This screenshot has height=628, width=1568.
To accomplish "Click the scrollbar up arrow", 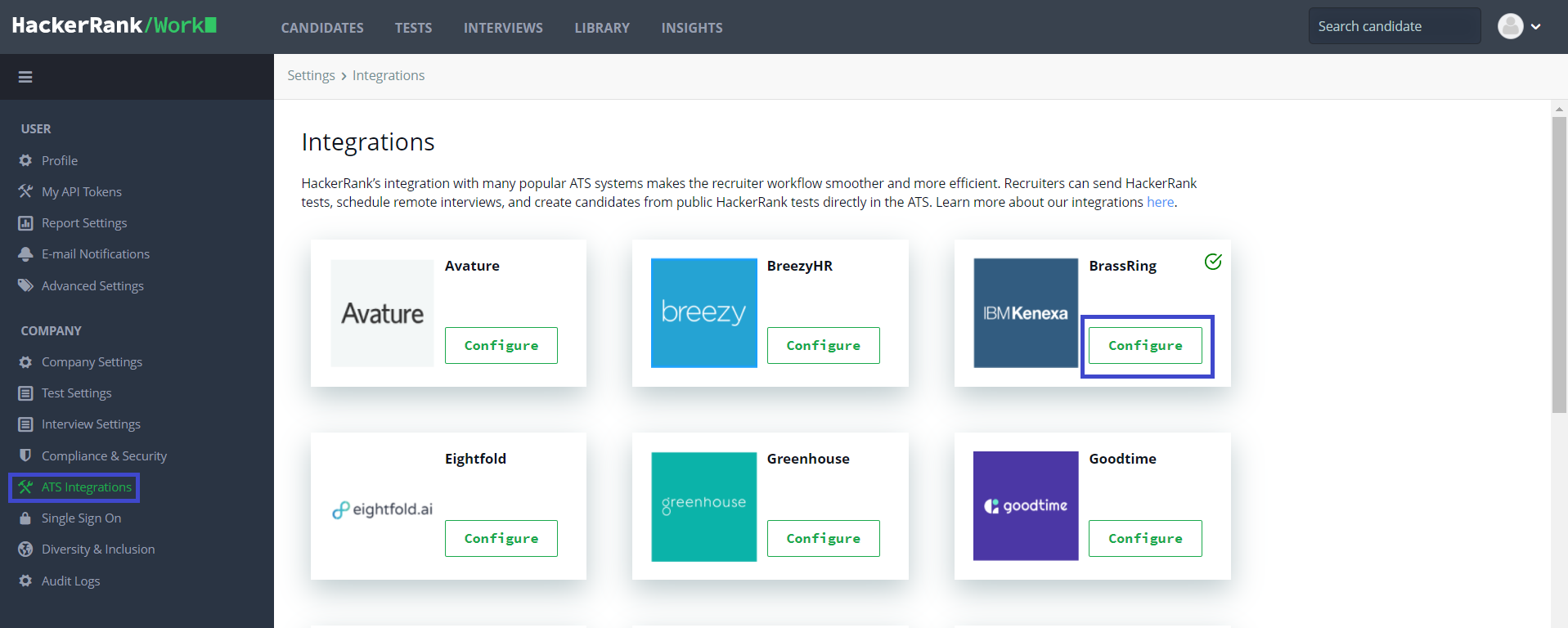I will click(1559, 108).
